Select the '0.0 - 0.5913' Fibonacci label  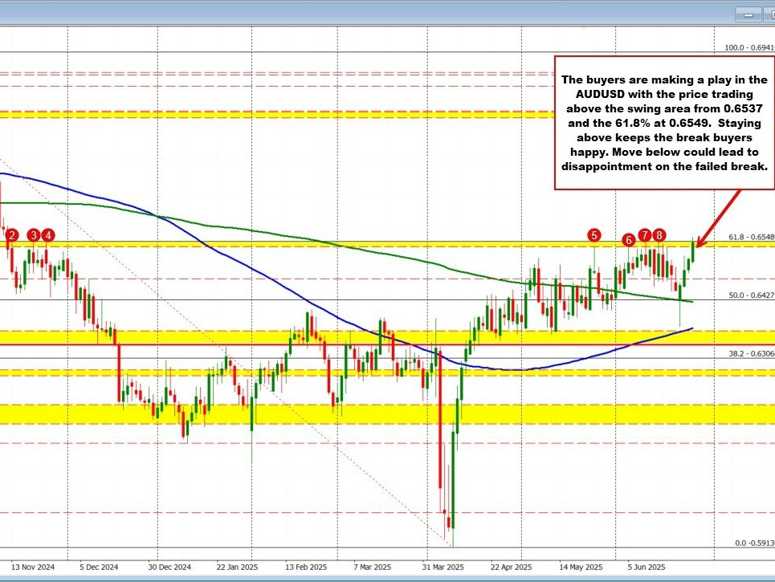pos(754,543)
